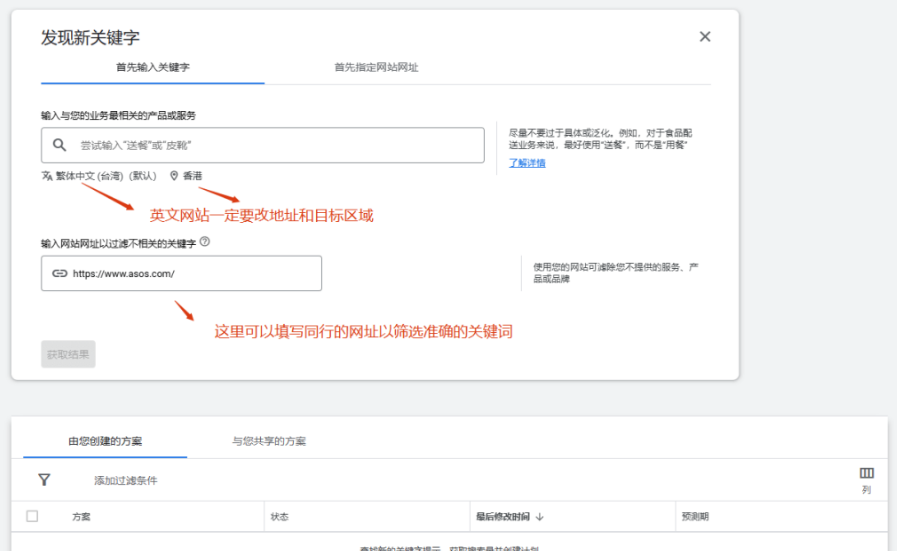The image size is (897, 551).
Task: Click the link chain icon in URL field
Action: click(59, 273)
